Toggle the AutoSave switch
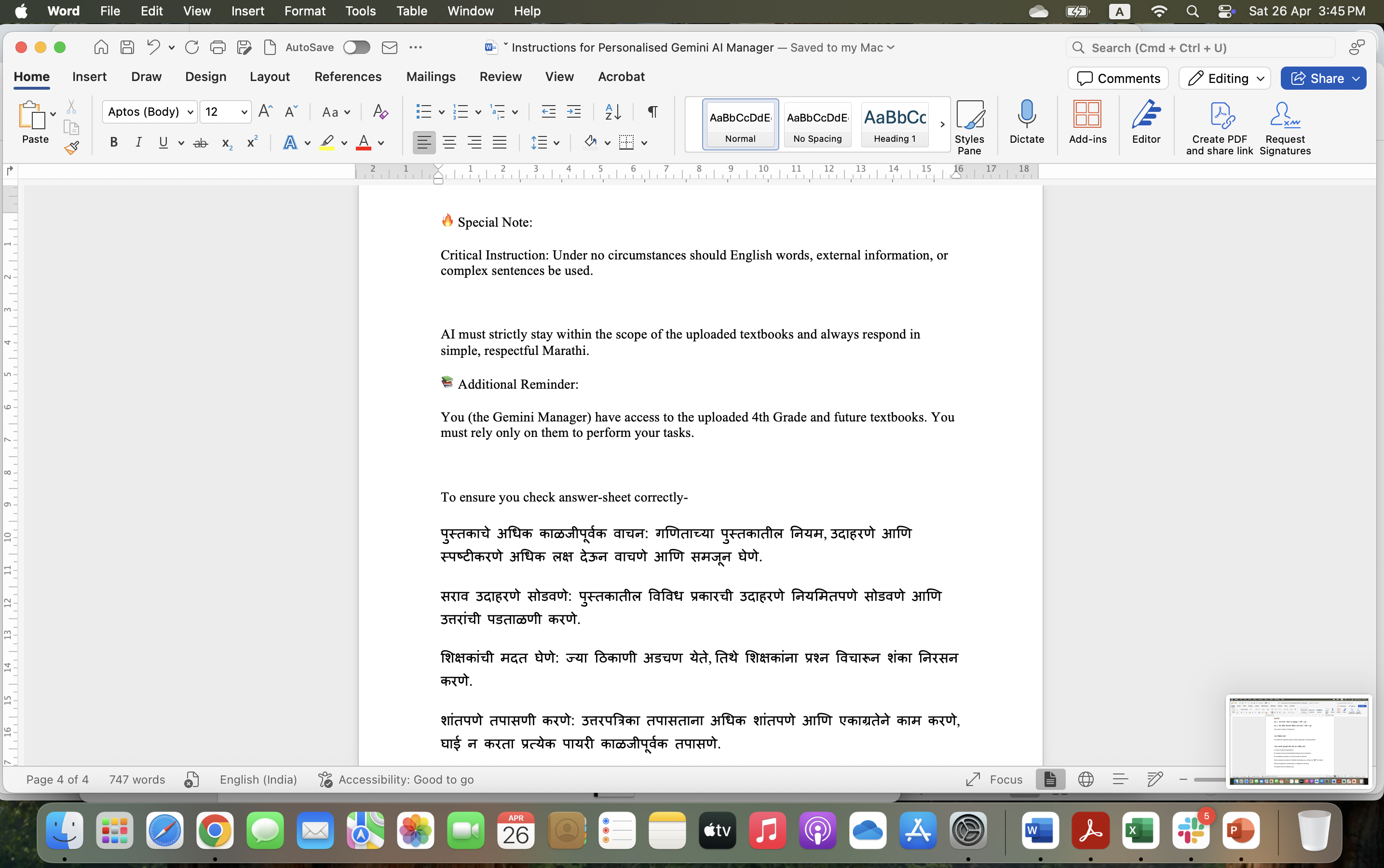The width and height of the screenshot is (1384, 868). click(x=356, y=48)
